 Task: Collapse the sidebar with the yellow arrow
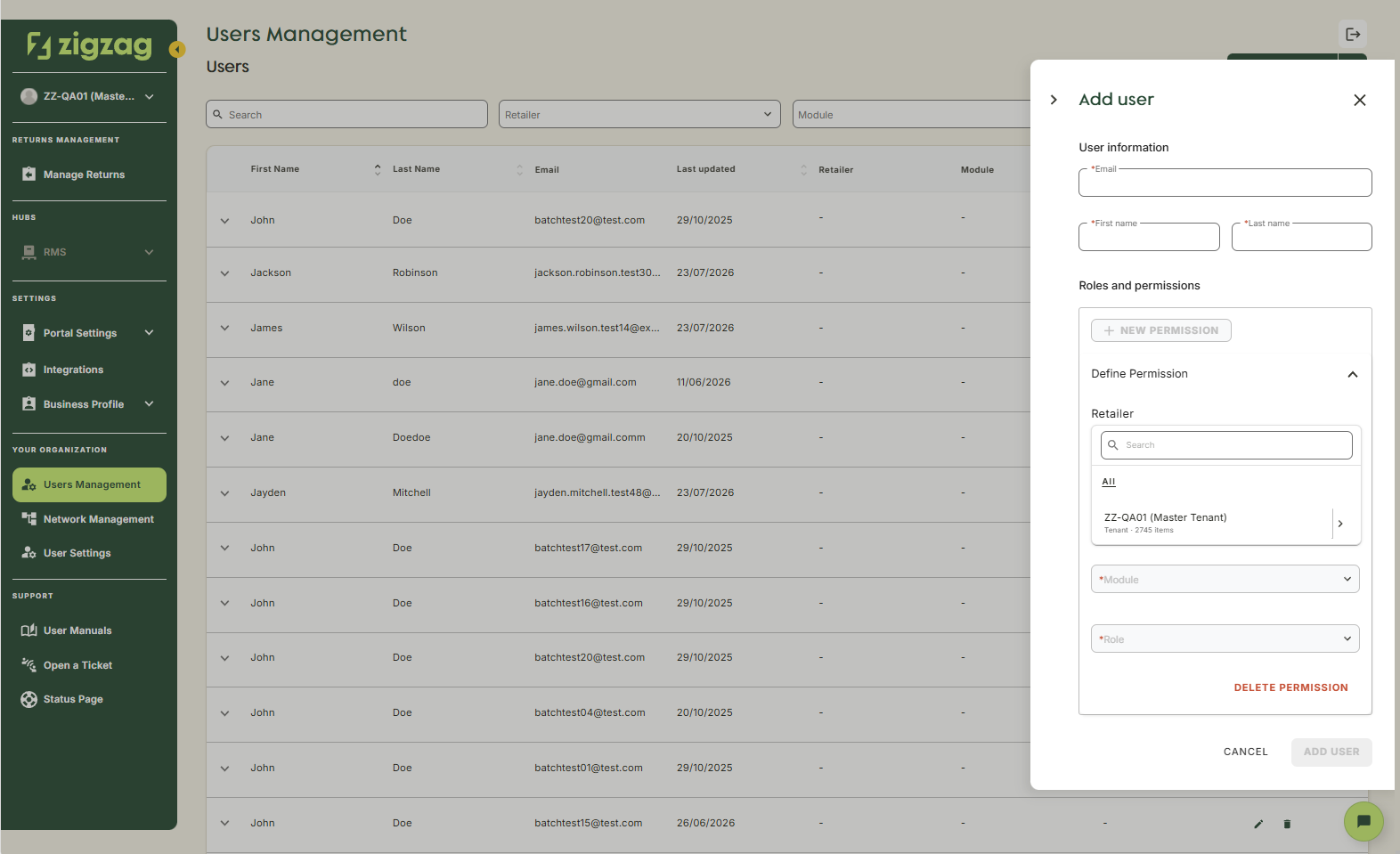pyautogui.click(x=177, y=50)
